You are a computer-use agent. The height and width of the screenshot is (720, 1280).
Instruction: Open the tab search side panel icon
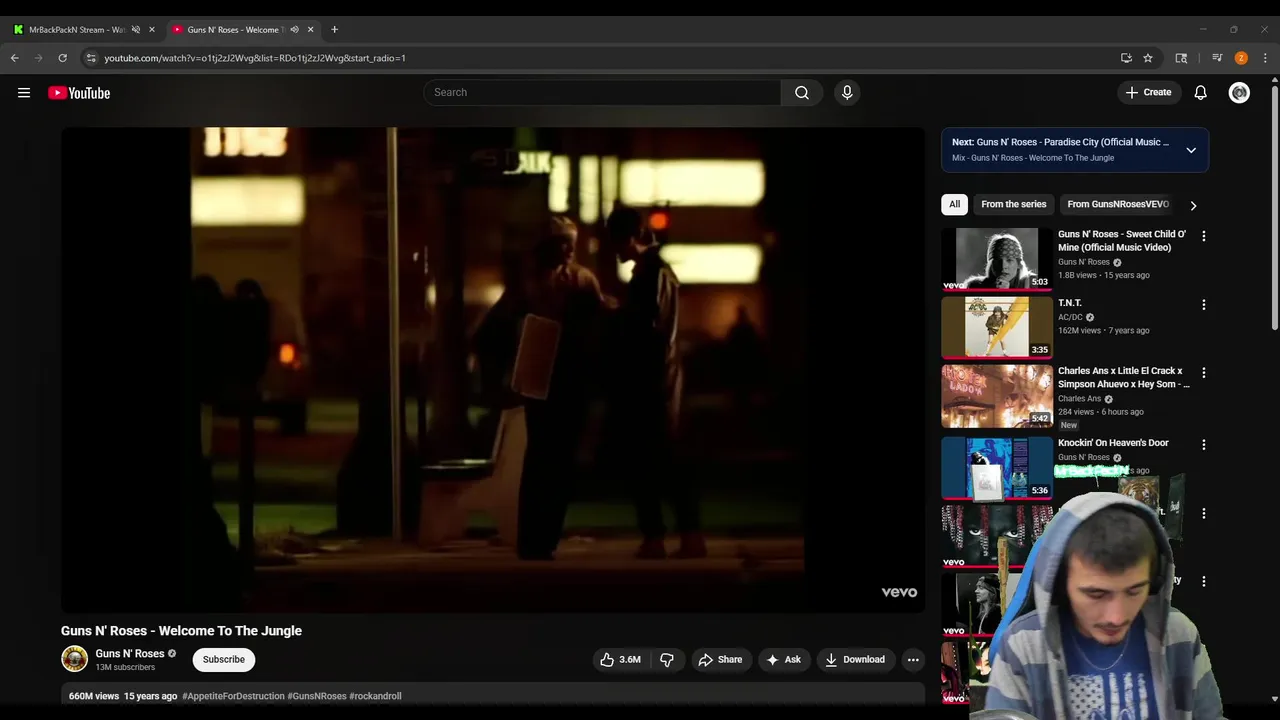[1181, 58]
